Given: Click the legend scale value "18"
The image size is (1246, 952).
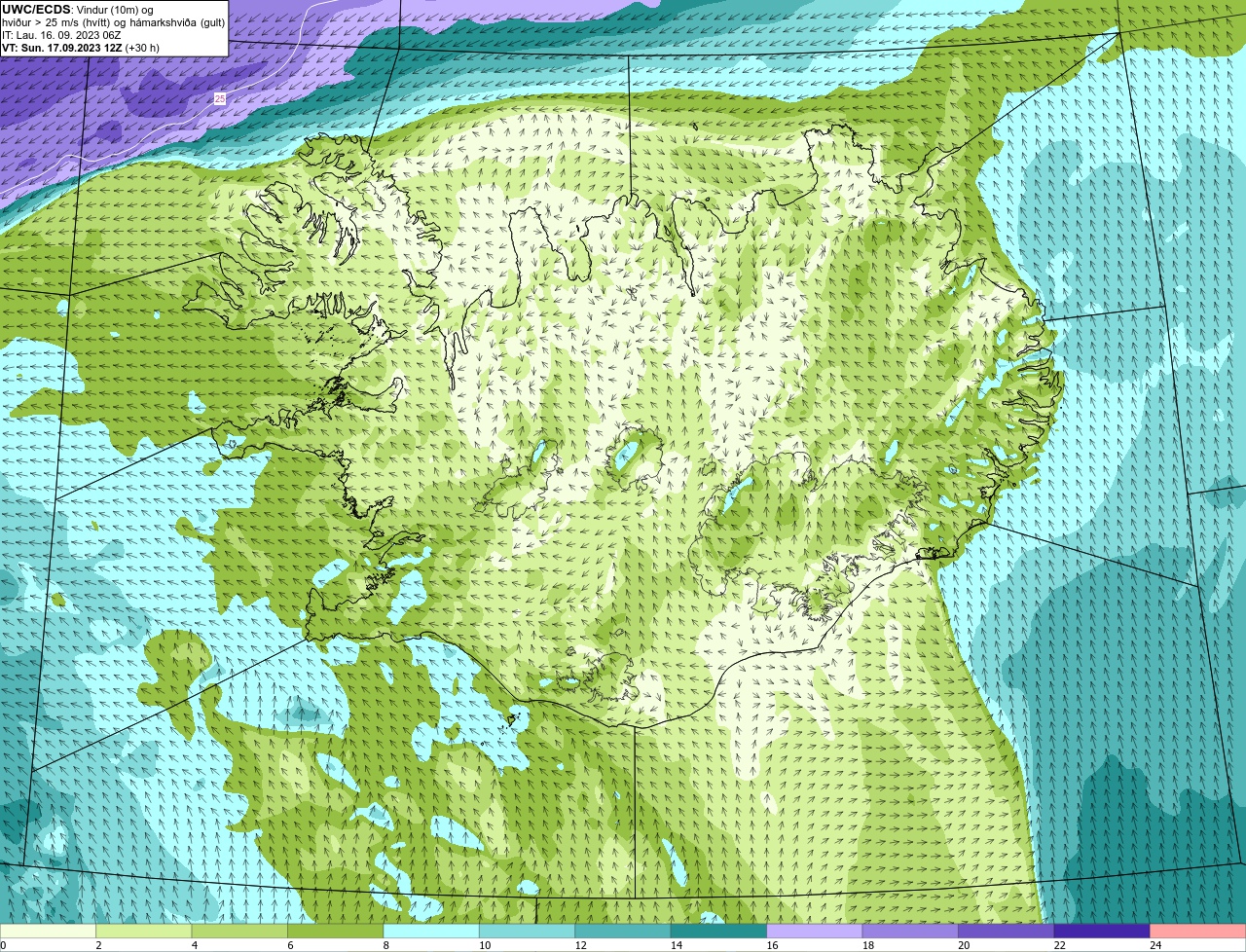Looking at the screenshot, I should pyautogui.click(x=867, y=945).
